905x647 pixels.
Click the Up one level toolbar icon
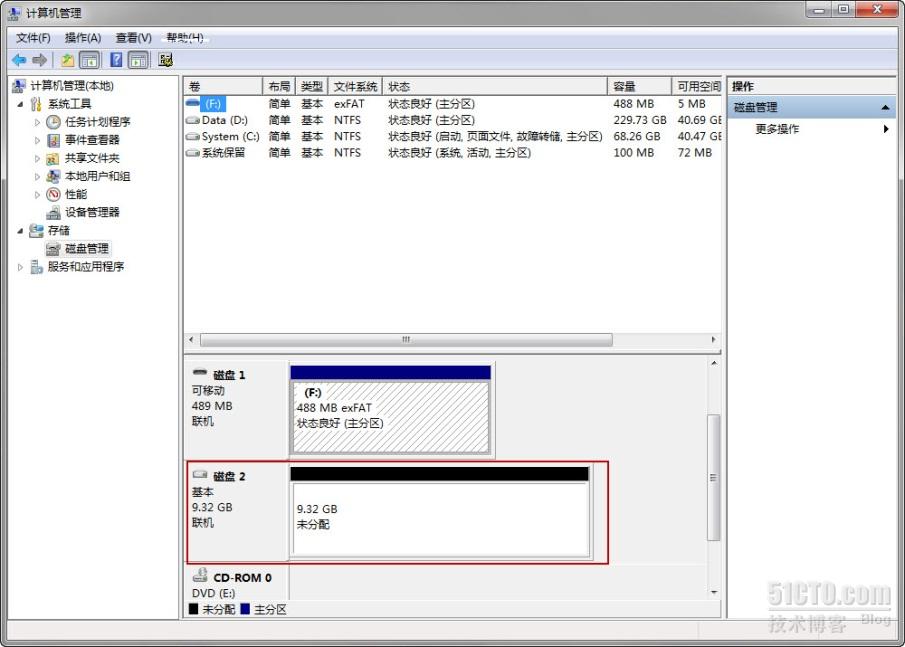coord(68,60)
